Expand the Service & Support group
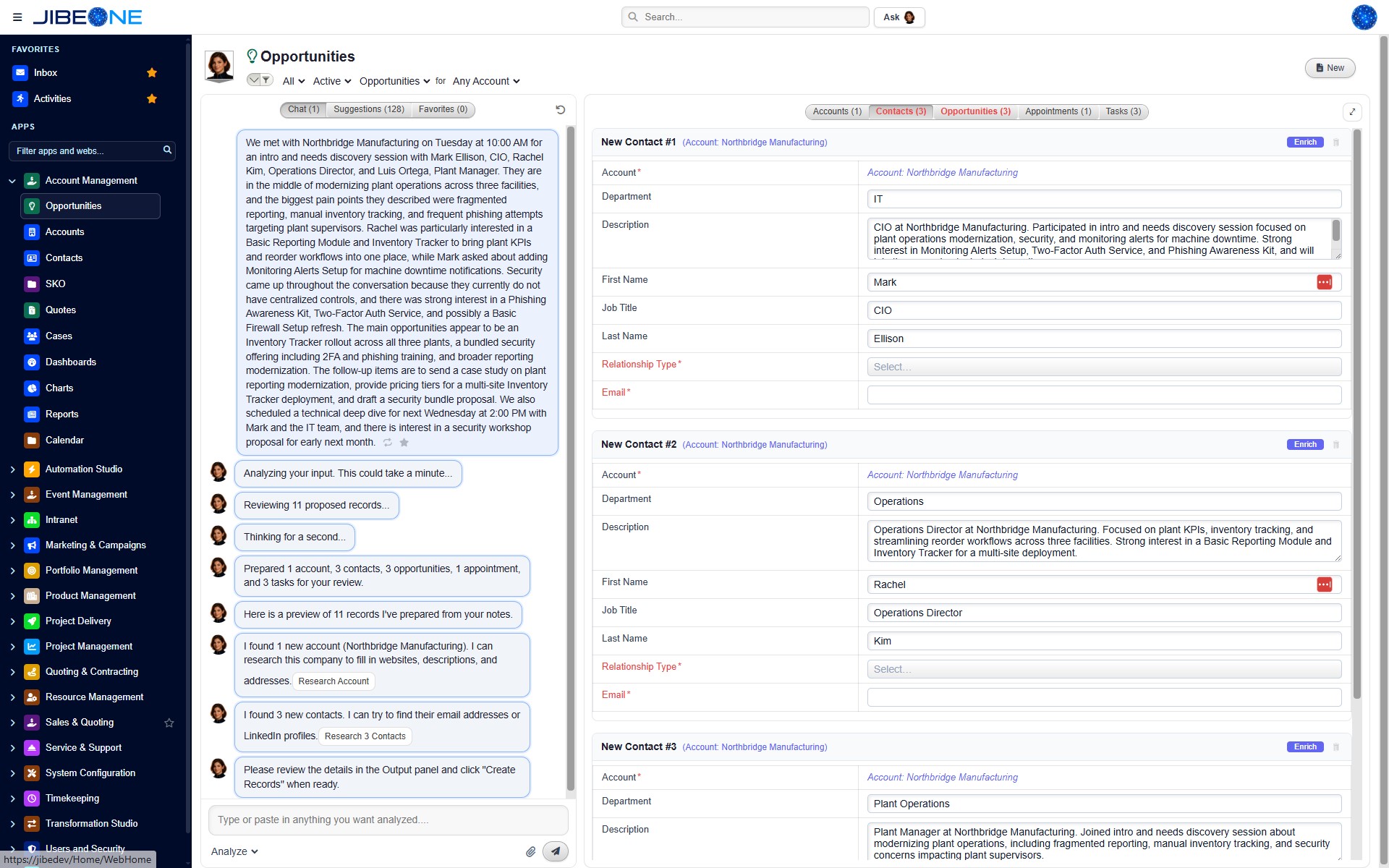Screen dimensions: 1389x868 (x=12, y=748)
